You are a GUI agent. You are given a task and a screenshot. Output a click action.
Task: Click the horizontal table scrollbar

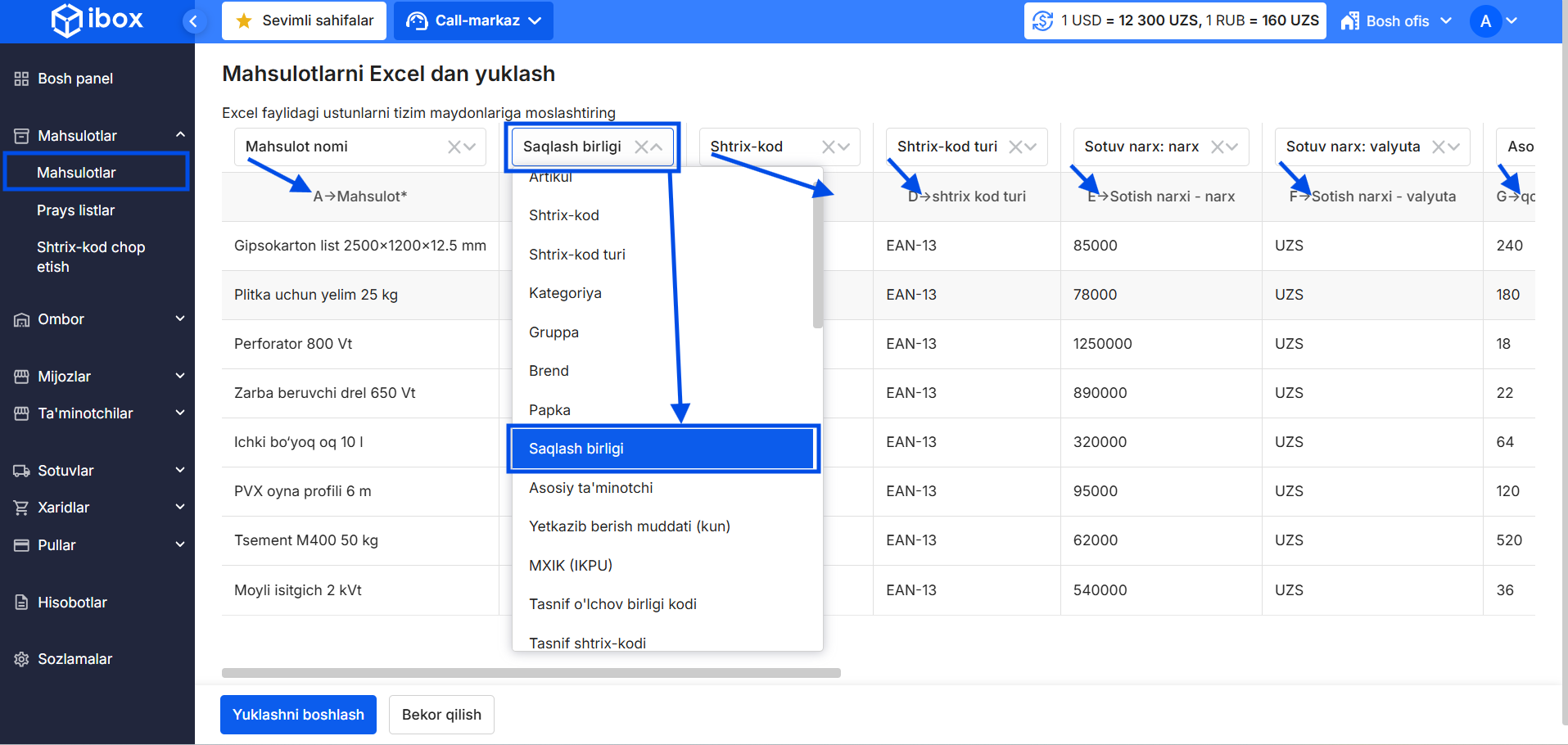coord(531,673)
